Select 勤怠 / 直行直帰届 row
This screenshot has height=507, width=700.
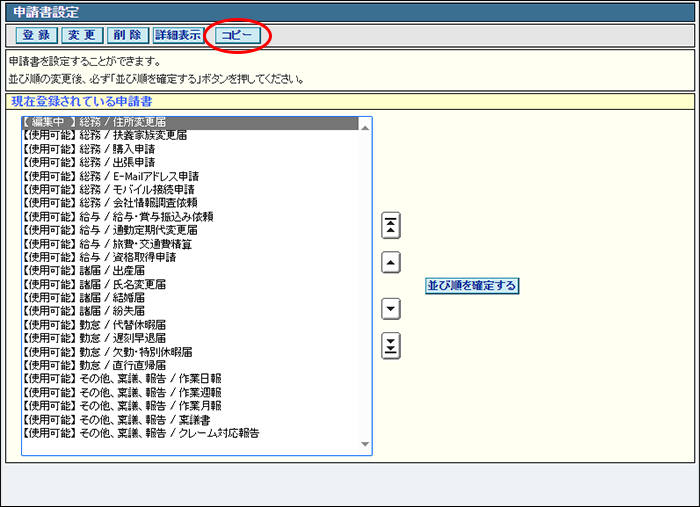(x=190, y=366)
